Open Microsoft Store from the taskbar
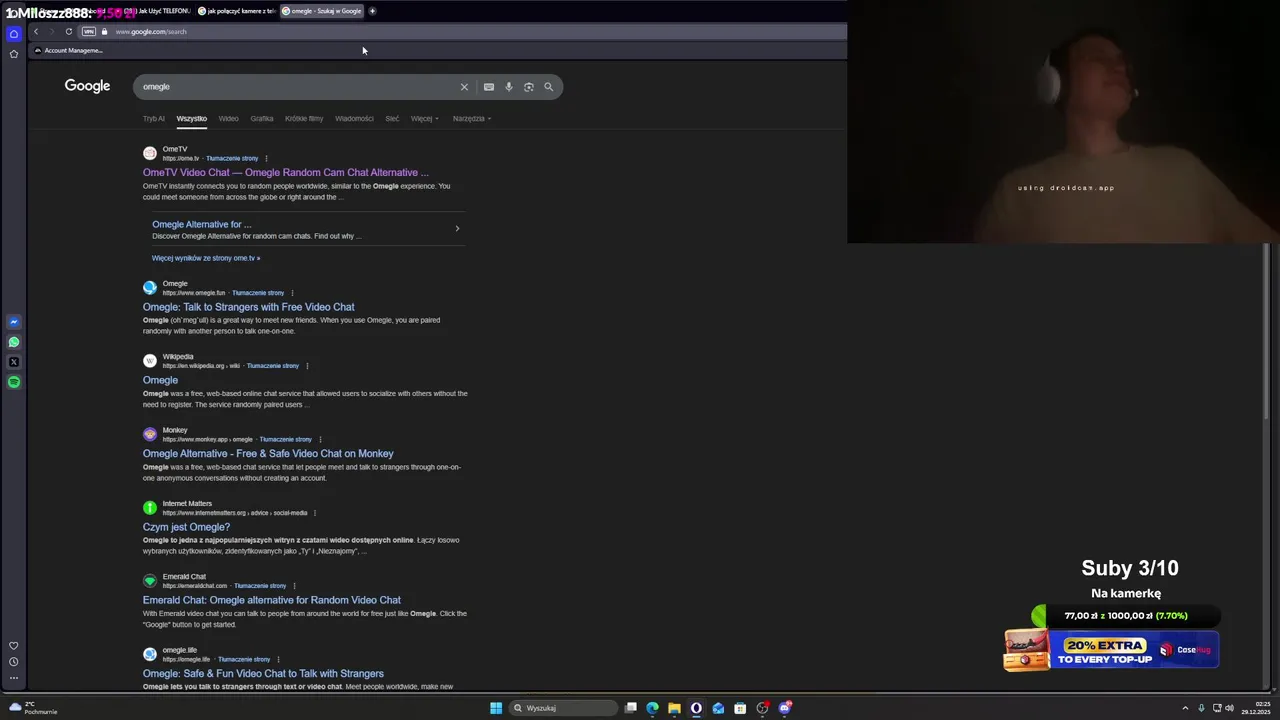Viewport: 1280px width, 720px height. point(740,708)
